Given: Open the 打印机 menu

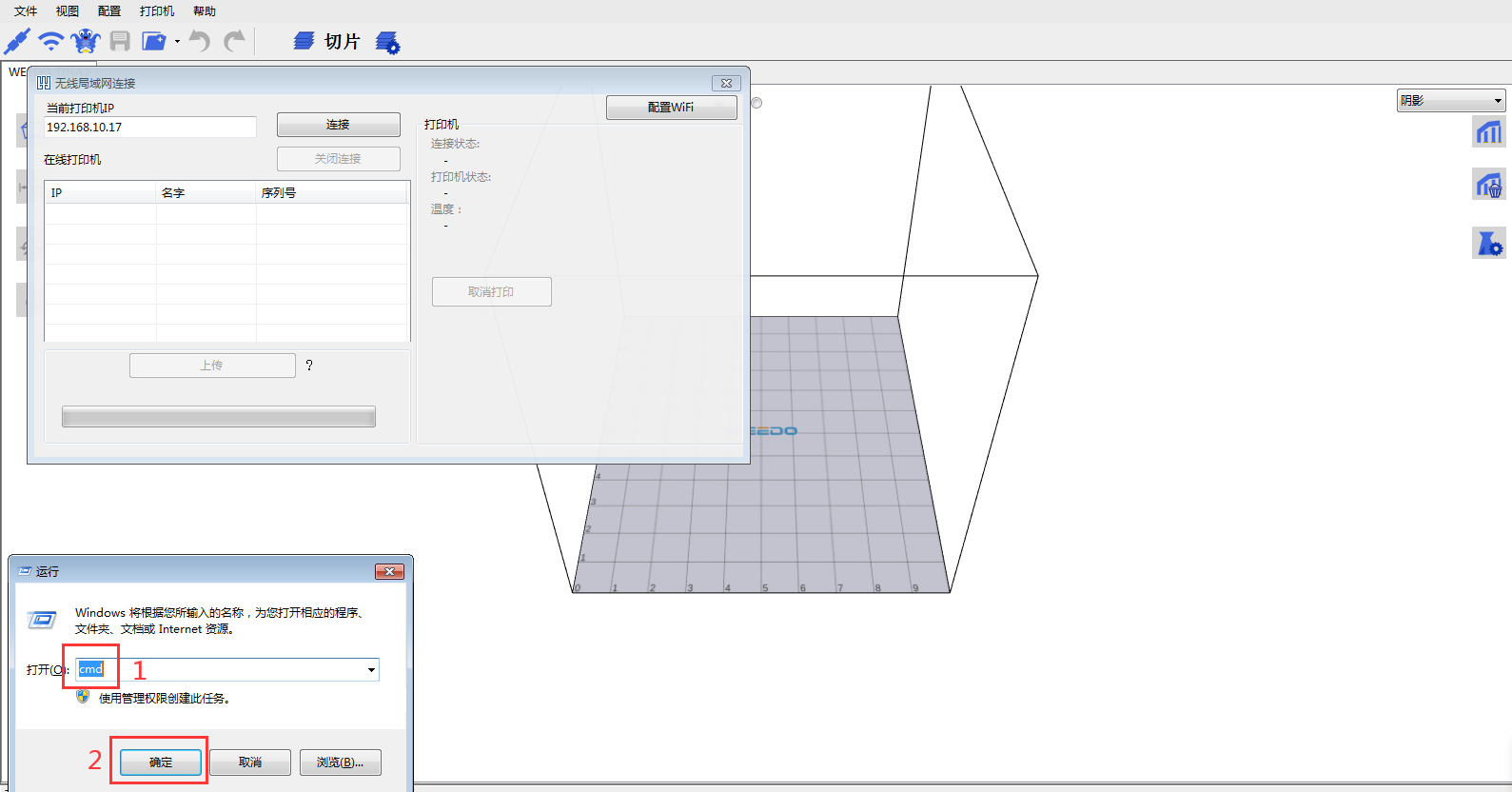Looking at the screenshot, I should point(157,11).
